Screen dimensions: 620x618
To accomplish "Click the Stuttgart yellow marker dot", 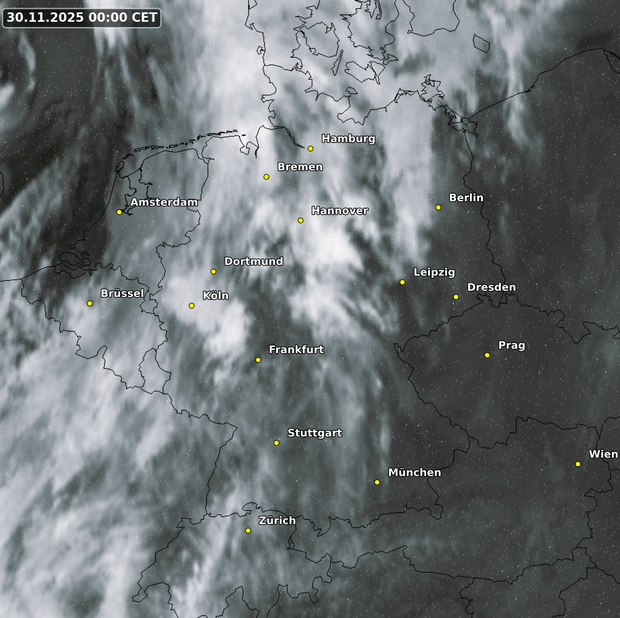I will tap(277, 442).
